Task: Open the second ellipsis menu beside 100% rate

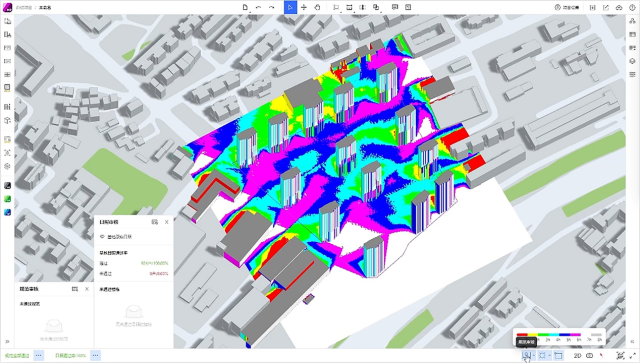Action: [x=95, y=355]
